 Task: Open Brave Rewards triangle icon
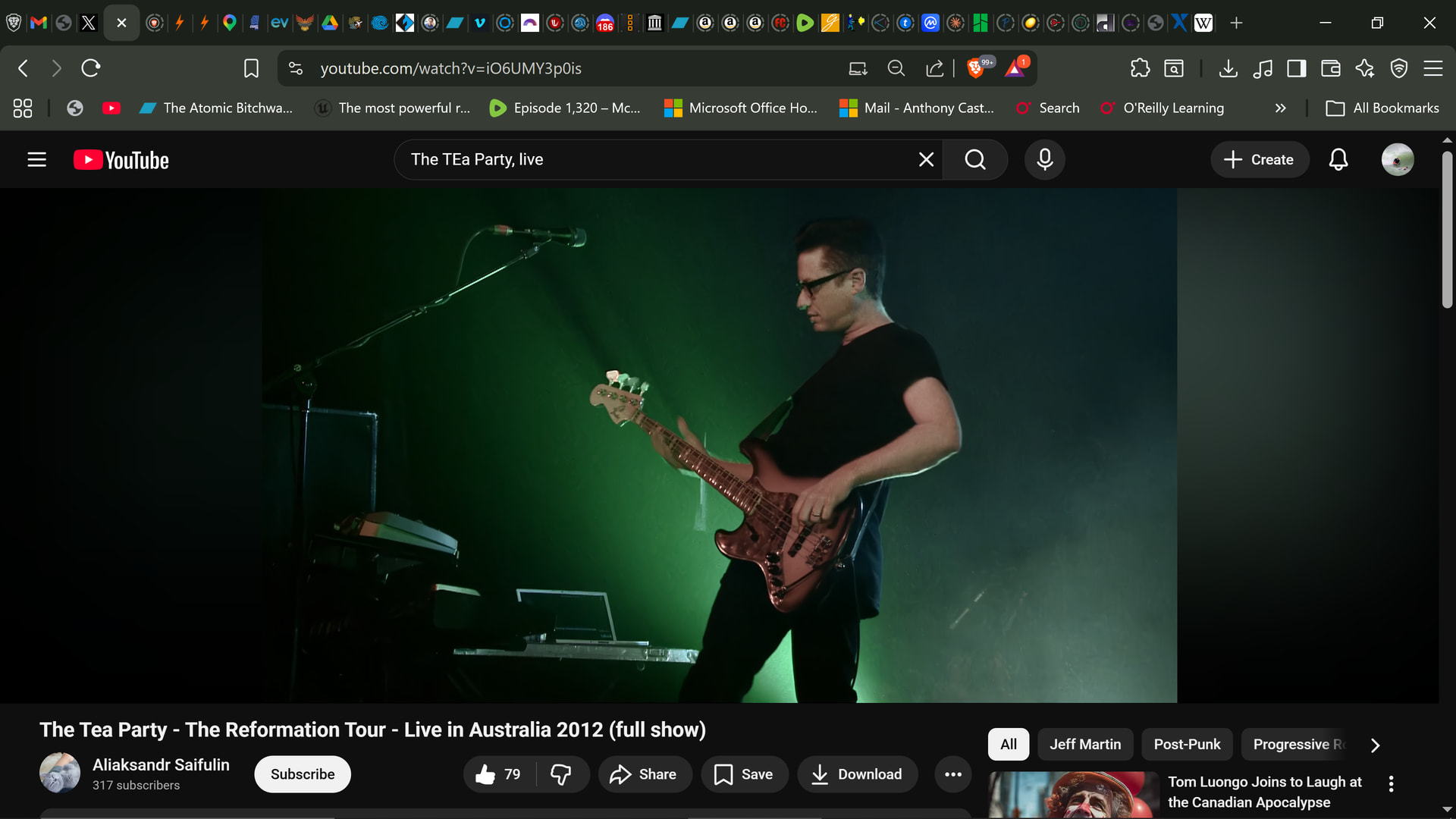tap(1015, 68)
